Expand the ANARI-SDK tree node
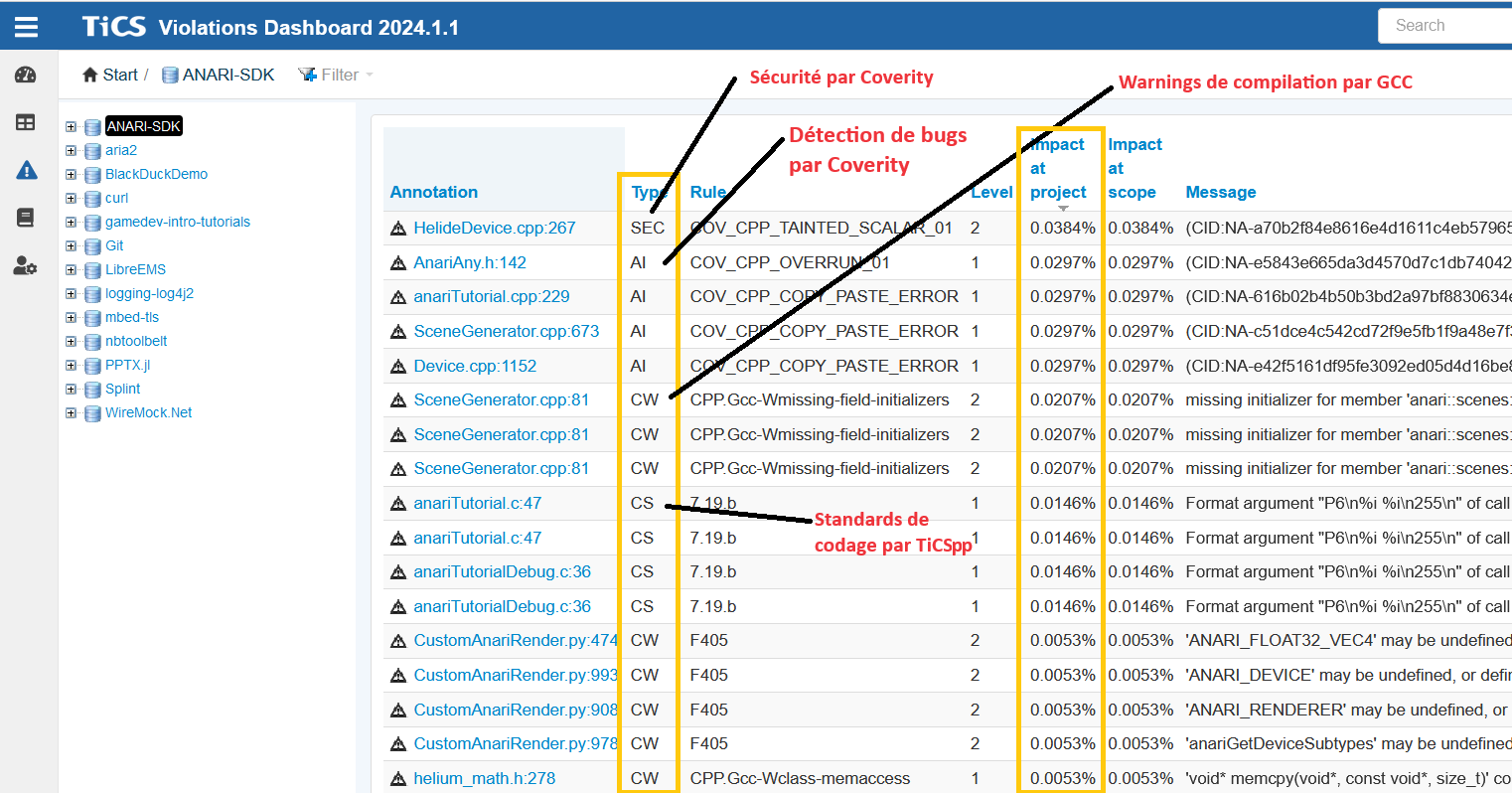The width and height of the screenshot is (1512, 793). (x=71, y=126)
